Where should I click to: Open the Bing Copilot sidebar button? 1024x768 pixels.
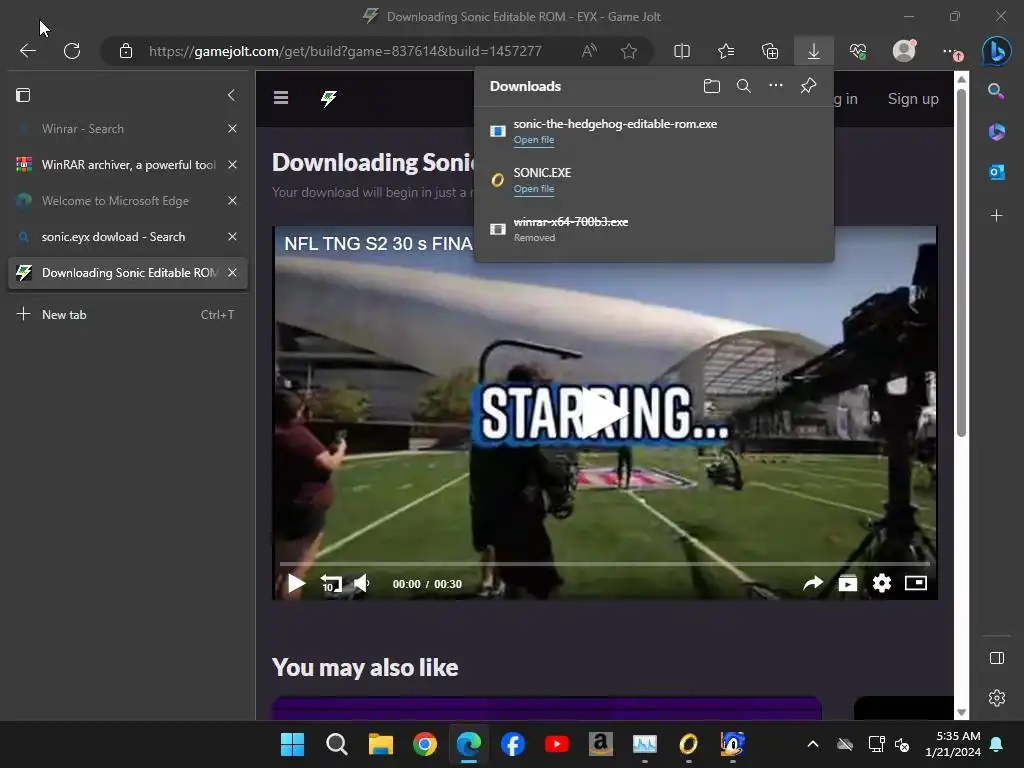tap(997, 51)
